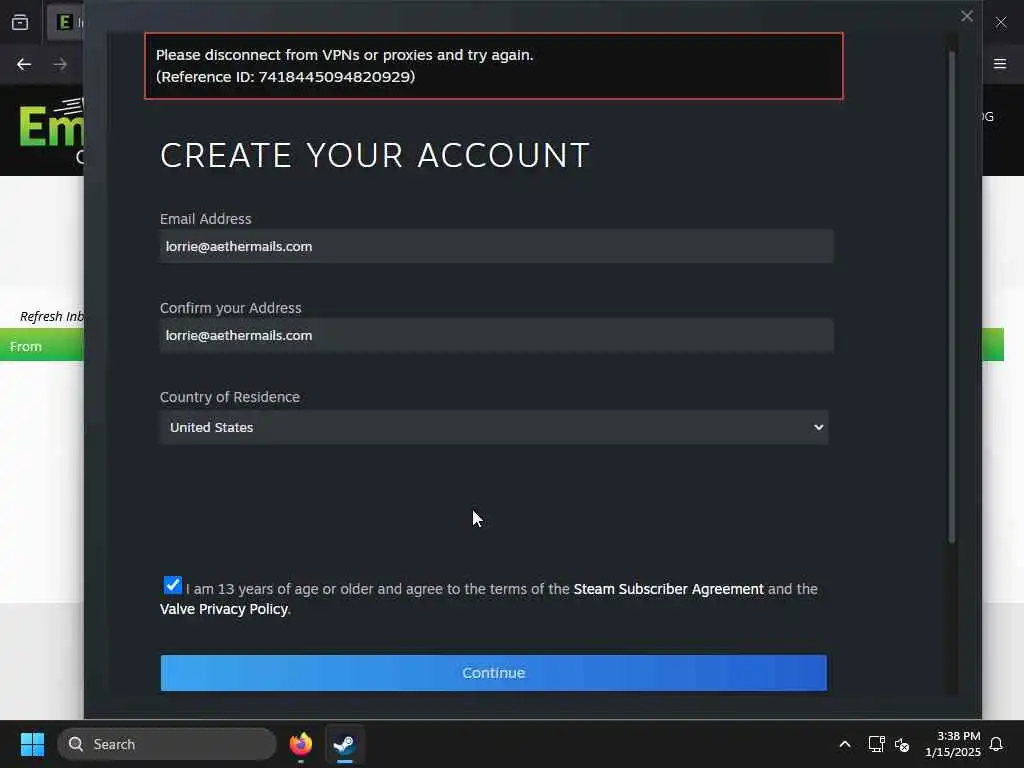Open the Country of Residence dropdown

click(x=494, y=427)
